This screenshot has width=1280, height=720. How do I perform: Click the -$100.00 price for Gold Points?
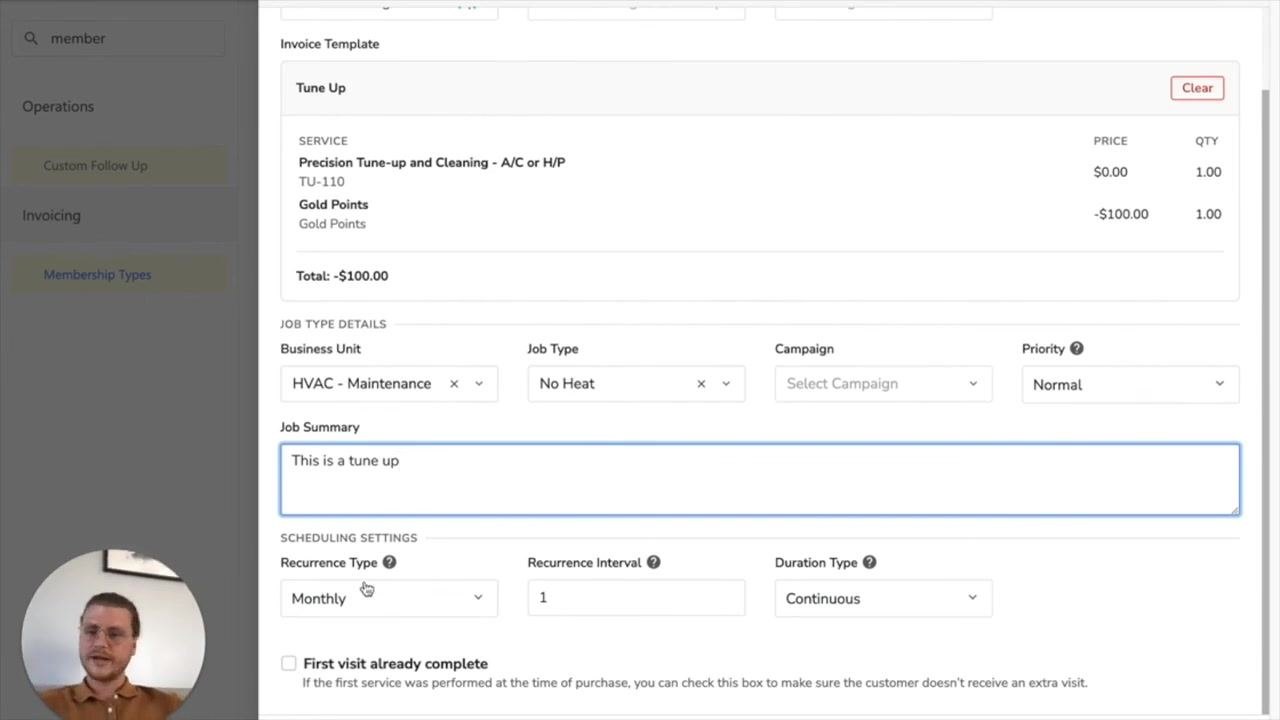pyautogui.click(x=1121, y=214)
